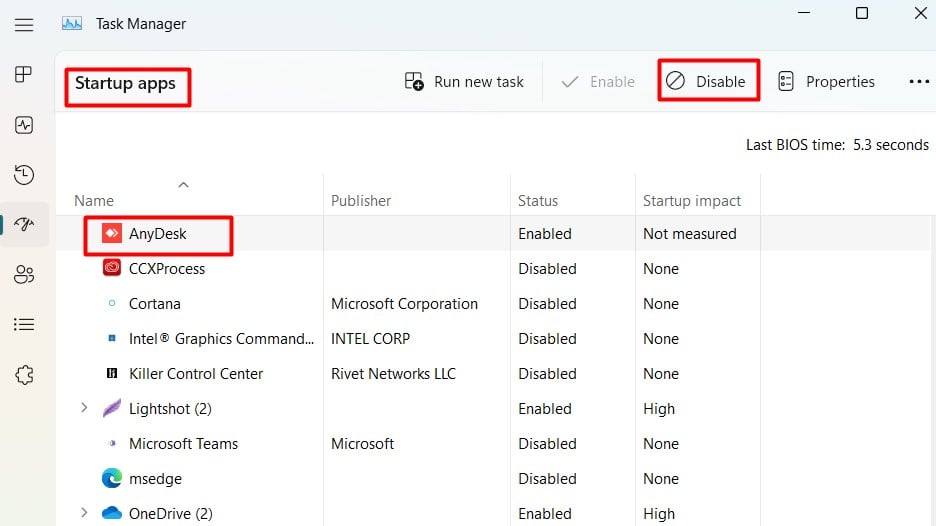Select the Cortana row name
The image size is (936, 526).
(x=155, y=303)
